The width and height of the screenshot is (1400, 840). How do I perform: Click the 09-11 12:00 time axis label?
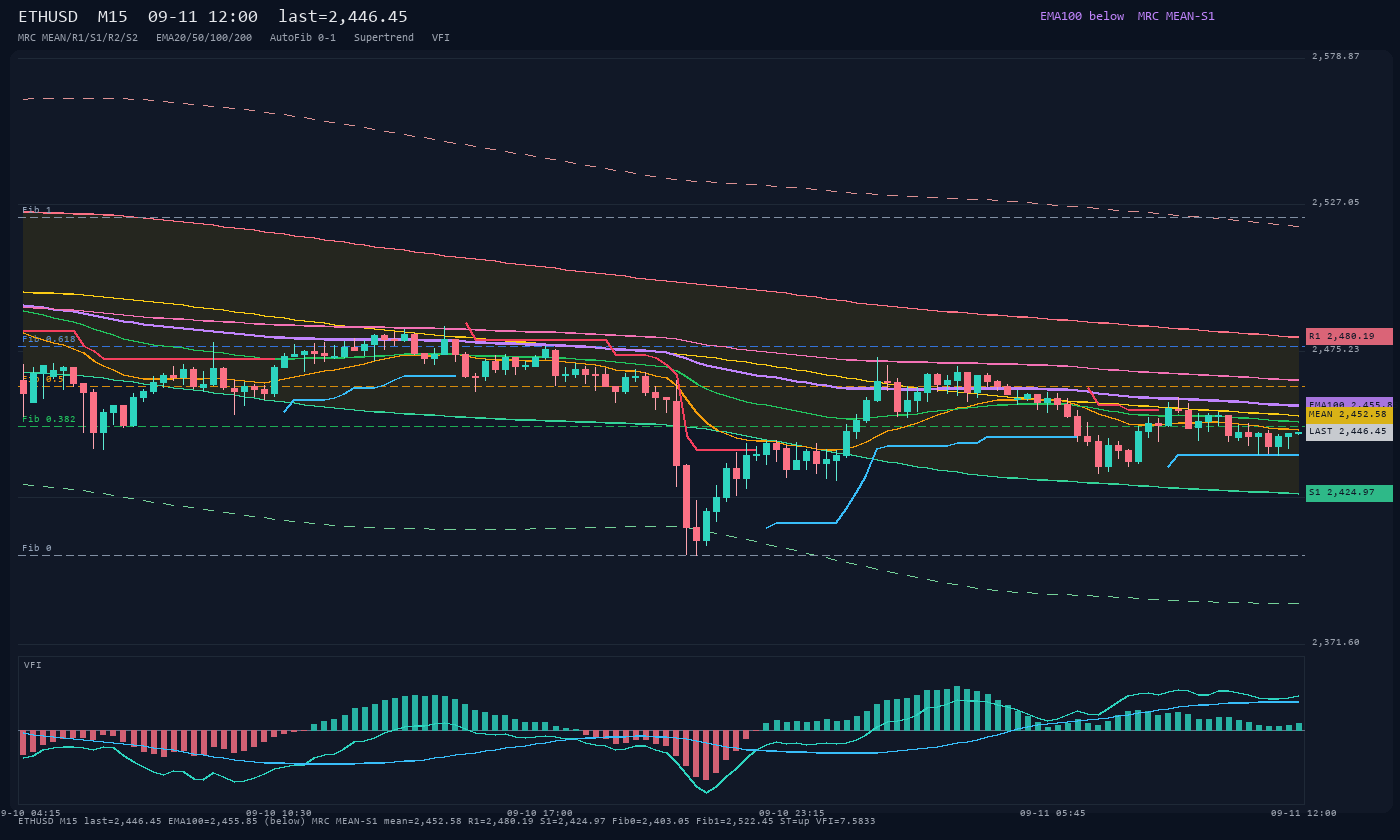point(1304,813)
